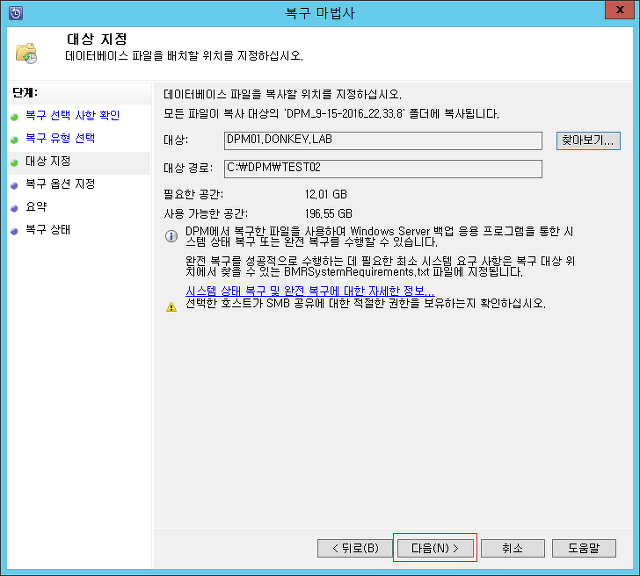Click the 대상 지정 page heading
Screen dimensions: 640x576
[x=97, y=39]
